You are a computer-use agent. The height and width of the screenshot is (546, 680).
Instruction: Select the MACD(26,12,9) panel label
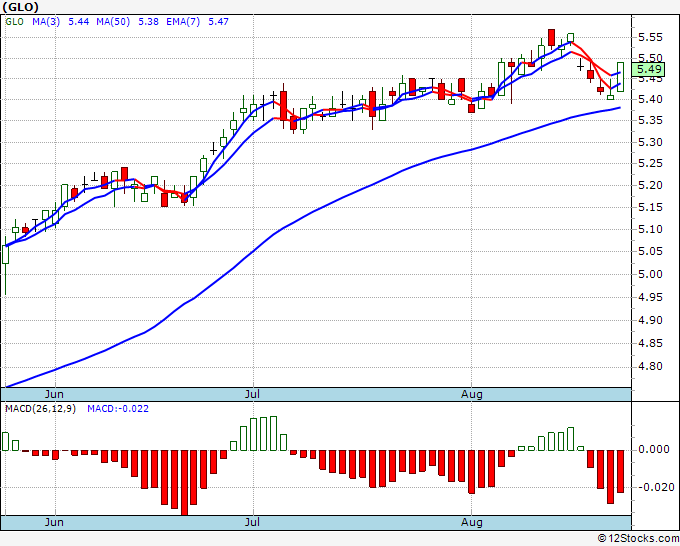[40, 409]
